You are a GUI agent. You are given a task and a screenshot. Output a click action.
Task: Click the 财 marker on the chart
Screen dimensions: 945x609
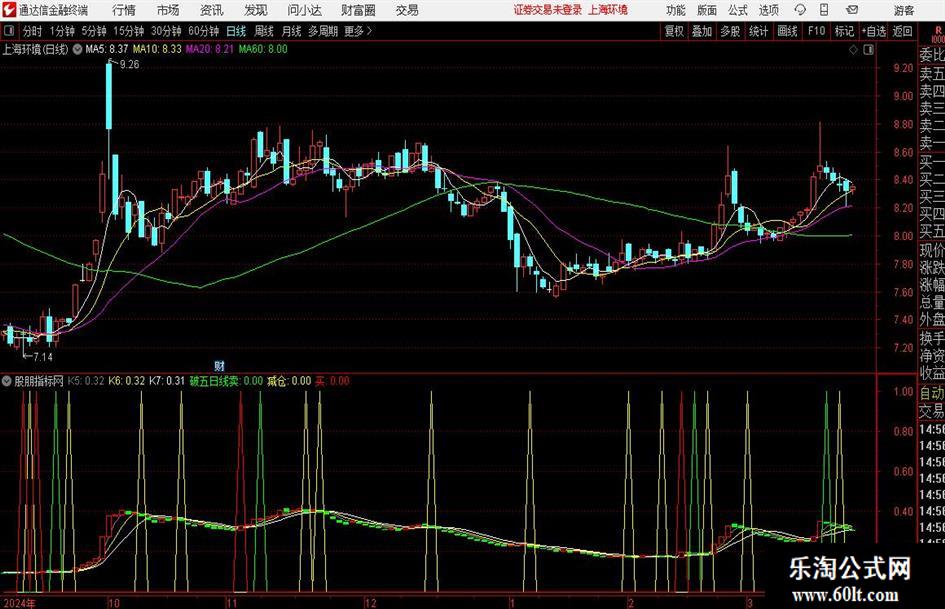point(219,365)
